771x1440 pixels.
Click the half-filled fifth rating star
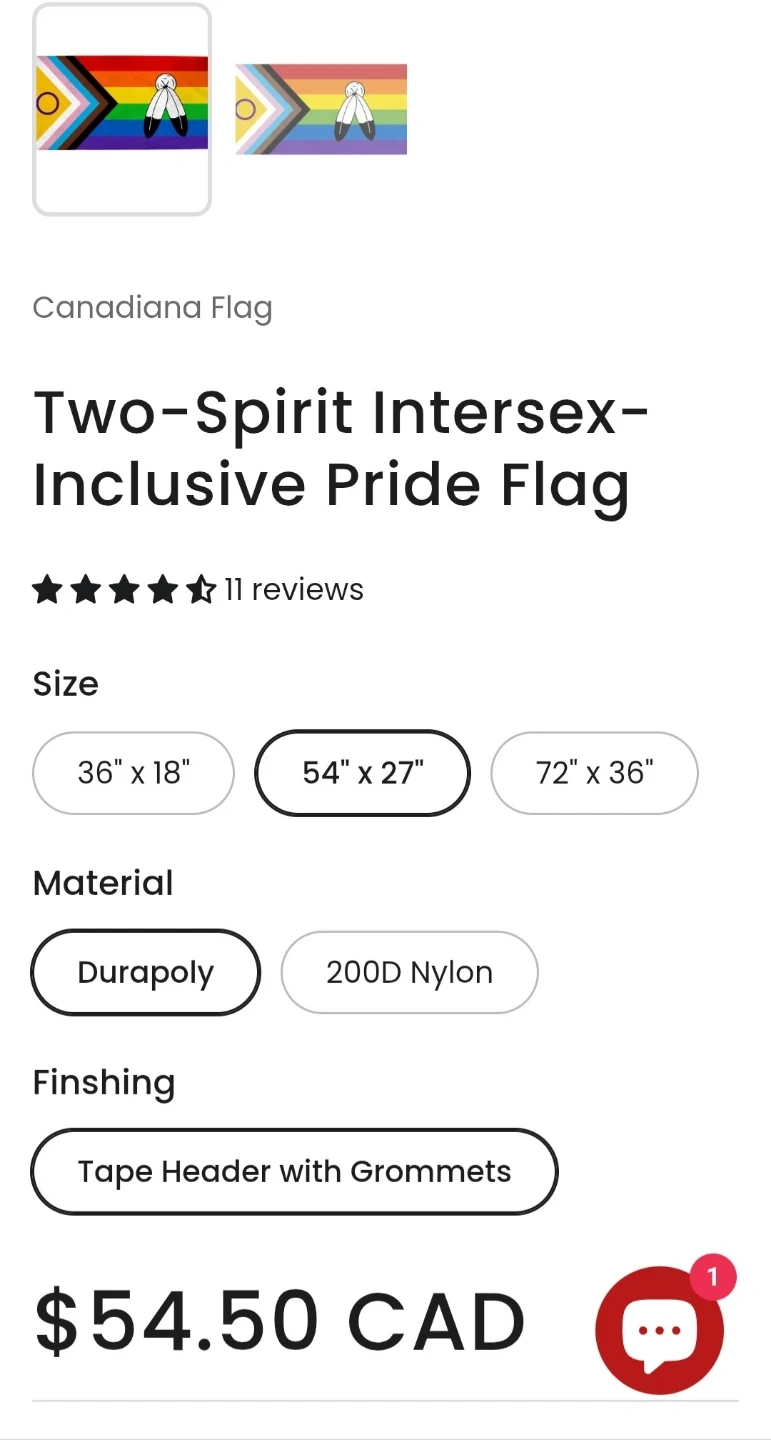click(201, 590)
